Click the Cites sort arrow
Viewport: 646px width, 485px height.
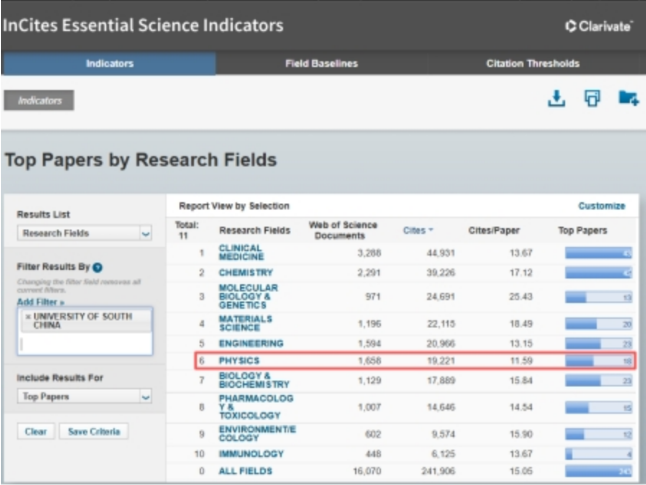pos(431,230)
